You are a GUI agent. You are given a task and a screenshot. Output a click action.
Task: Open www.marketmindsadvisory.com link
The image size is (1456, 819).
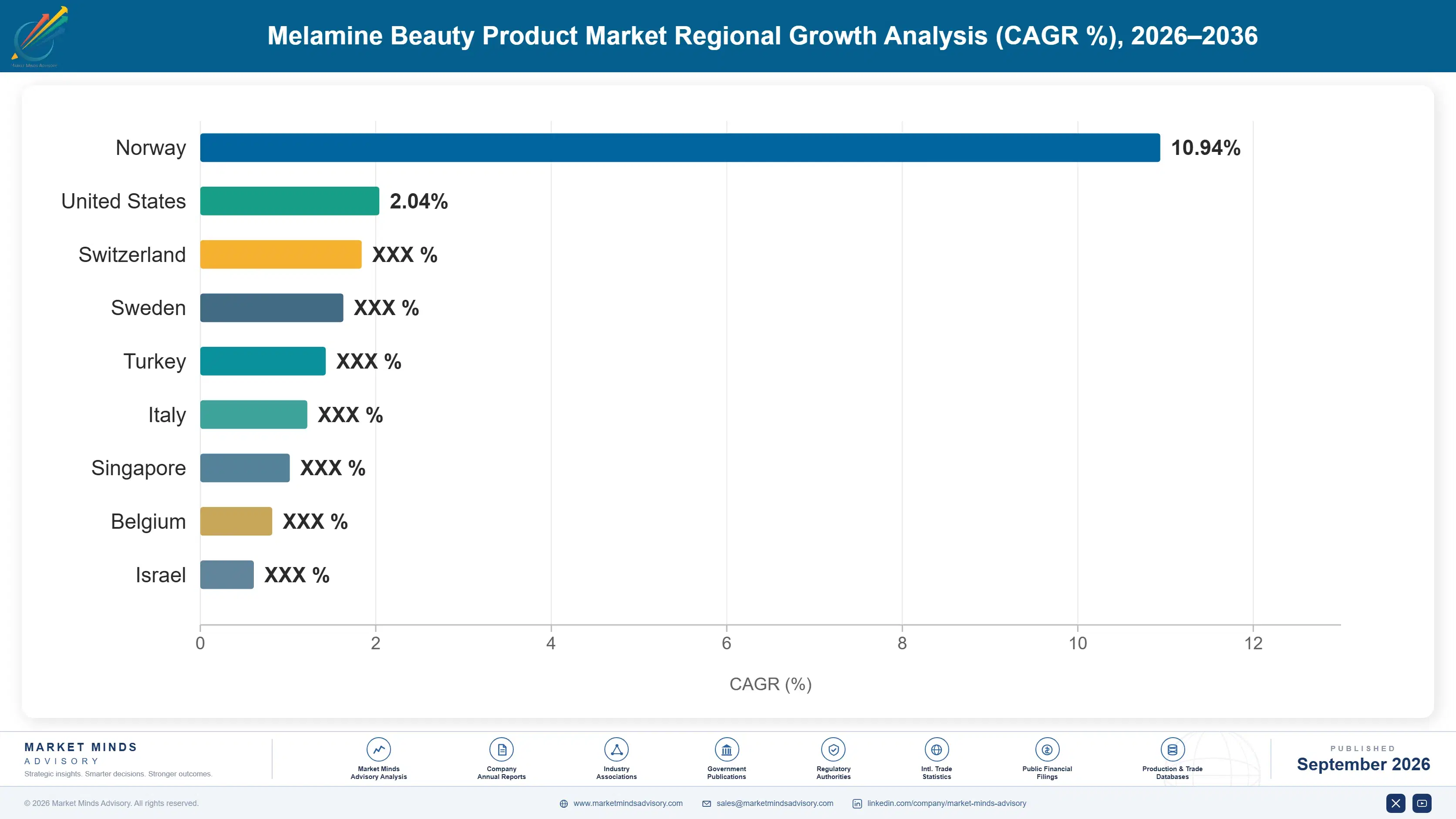[x=627, y=803]
